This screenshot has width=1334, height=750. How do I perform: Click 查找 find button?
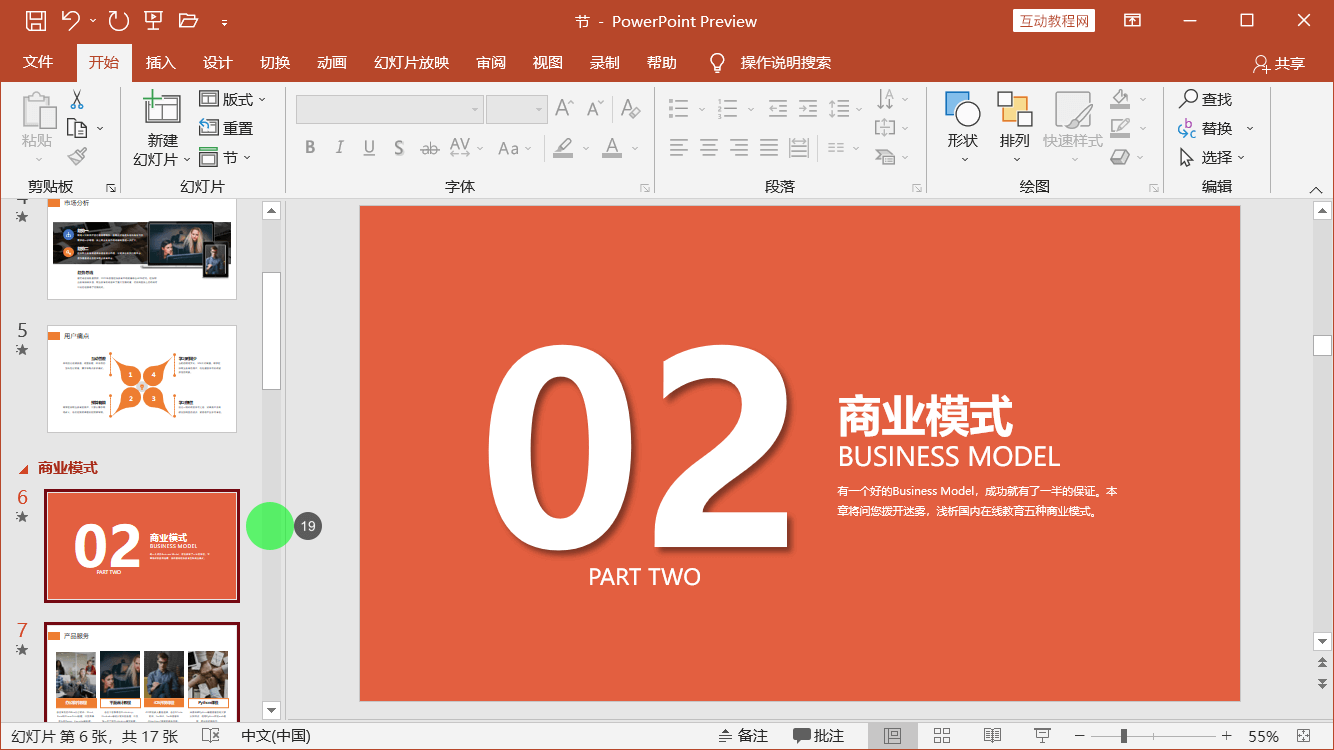(x=1206, y=99)
